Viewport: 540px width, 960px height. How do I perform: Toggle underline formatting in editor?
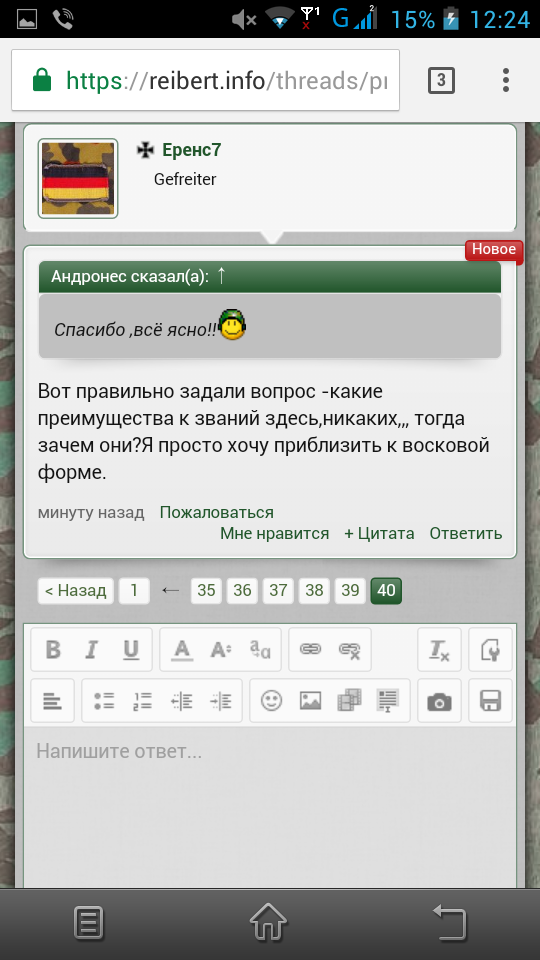[x=131, y=650]
